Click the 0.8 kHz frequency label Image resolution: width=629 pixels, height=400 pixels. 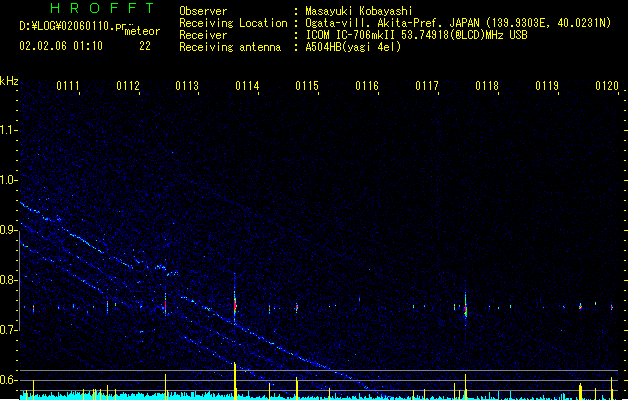coord(8,280)
